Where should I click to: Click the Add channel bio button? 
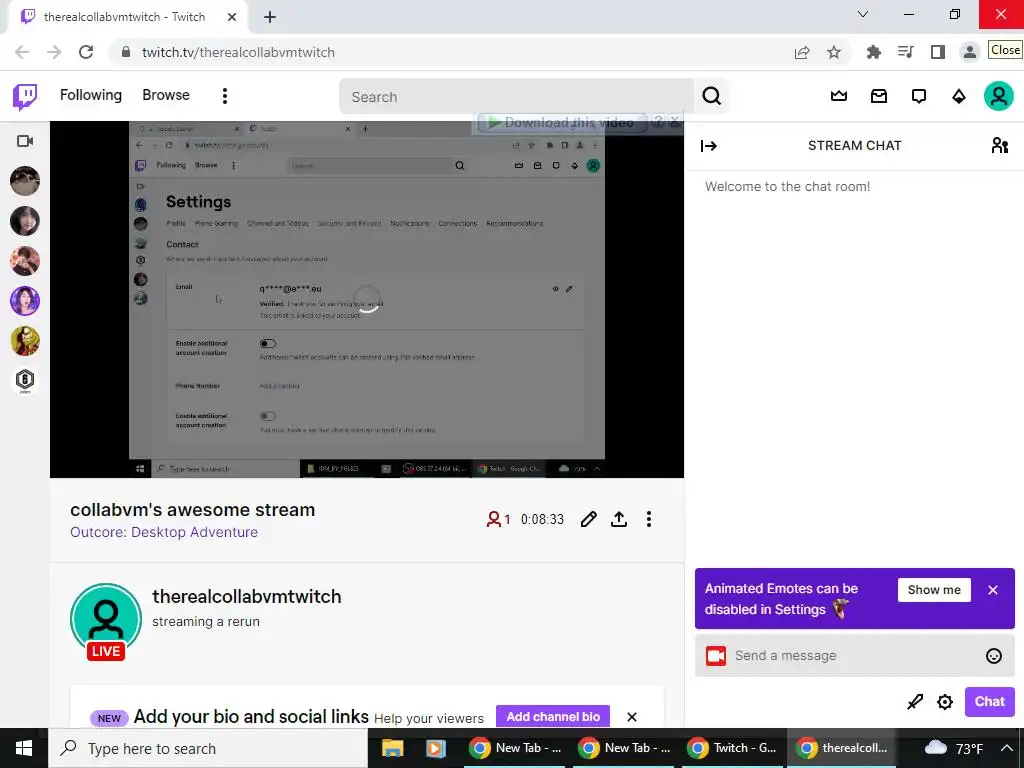[x=552, y=716]
